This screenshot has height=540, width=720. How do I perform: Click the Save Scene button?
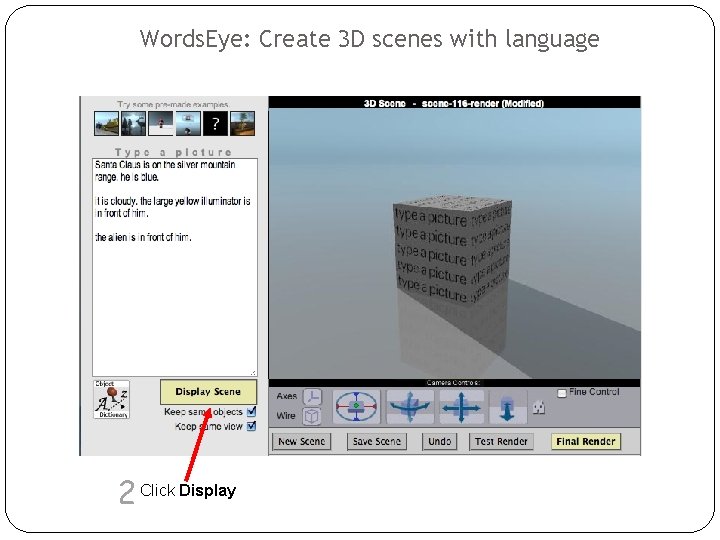click(x=377, y=441)
